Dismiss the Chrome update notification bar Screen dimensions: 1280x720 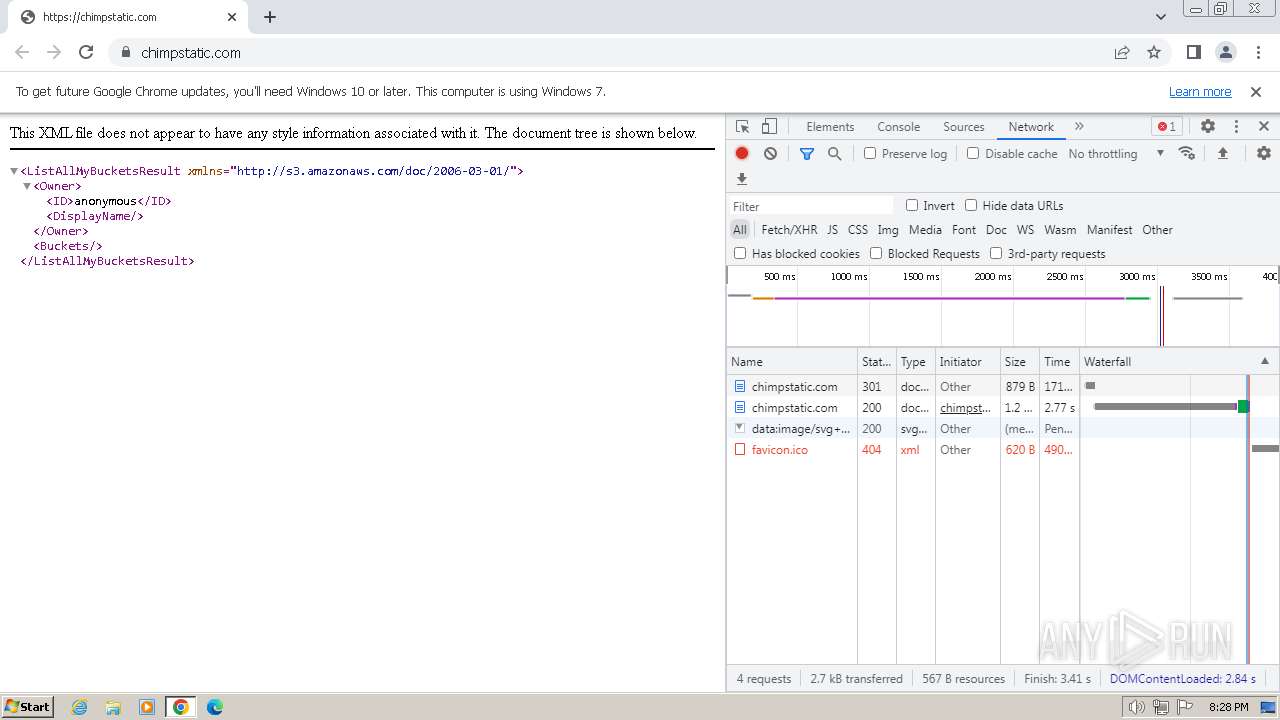1256,92
